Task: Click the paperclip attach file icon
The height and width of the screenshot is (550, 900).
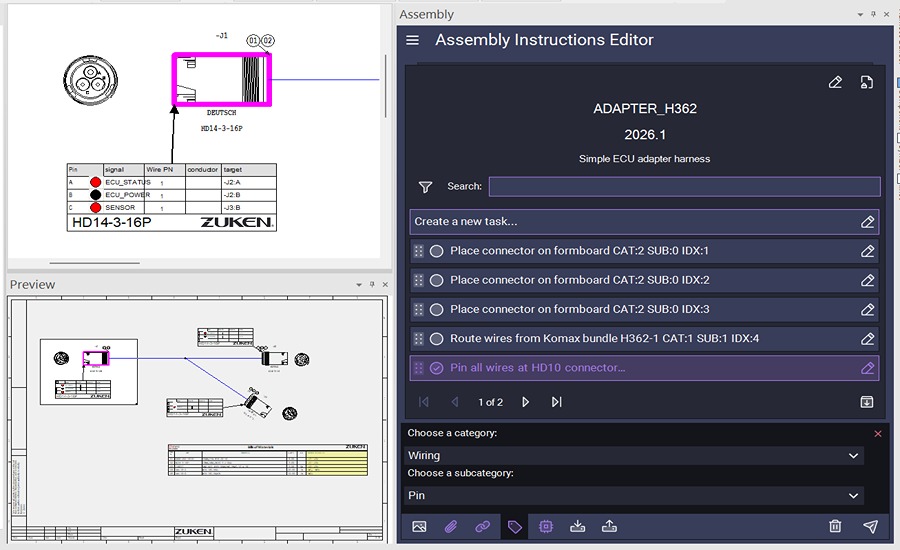Action: [451, 527]
